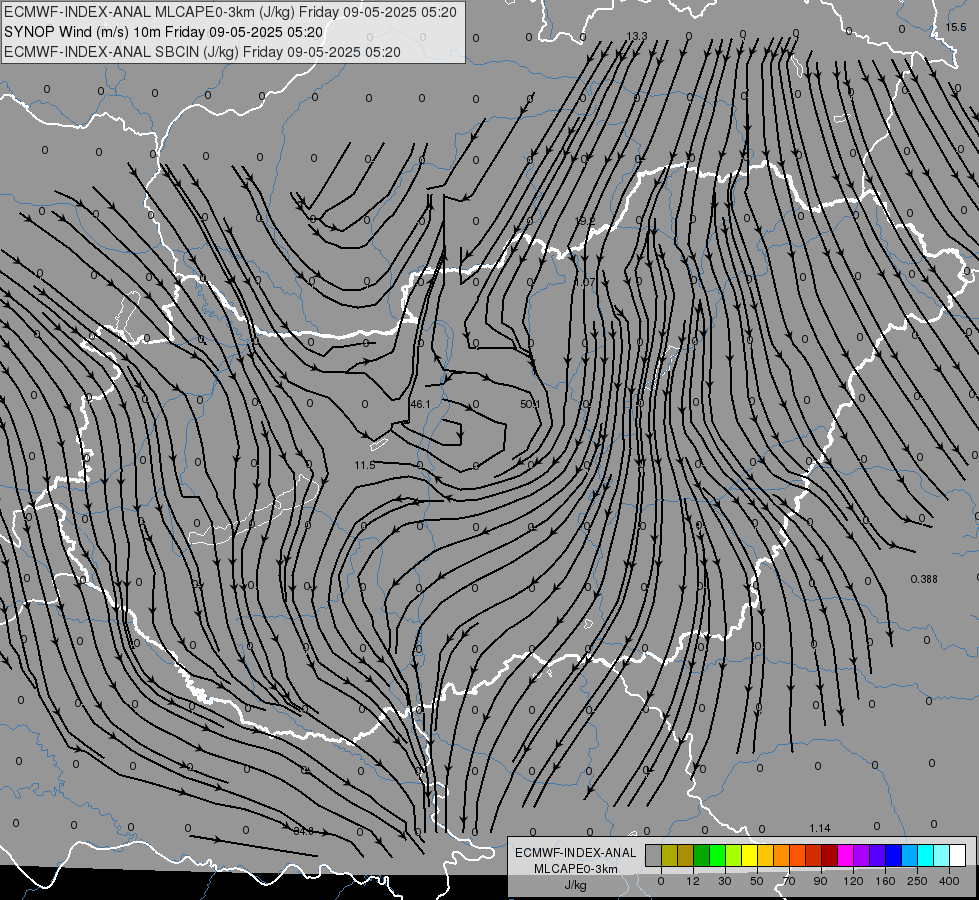The width and height of the screenshot is (979, 900).
Task: Click the MLCAPE0-3km header line
Action: (x=230, y=12)
